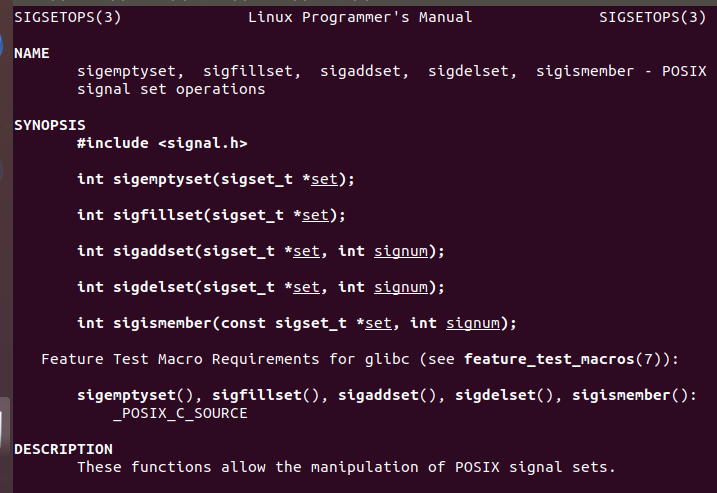Click the sigemptyset function name in its prototype
This screenshot has height=493, width=717.
[x=153, y=180]
